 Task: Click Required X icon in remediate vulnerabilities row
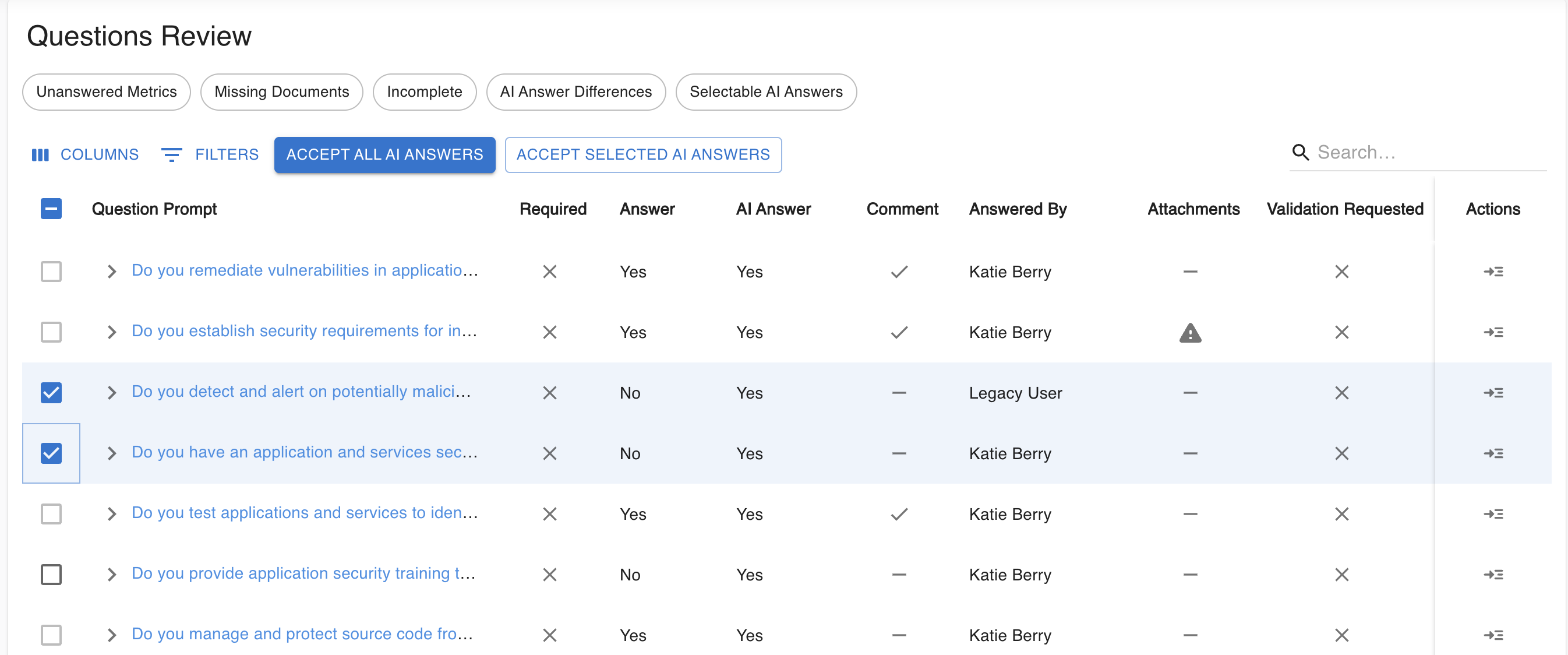[x=550, y=272]
